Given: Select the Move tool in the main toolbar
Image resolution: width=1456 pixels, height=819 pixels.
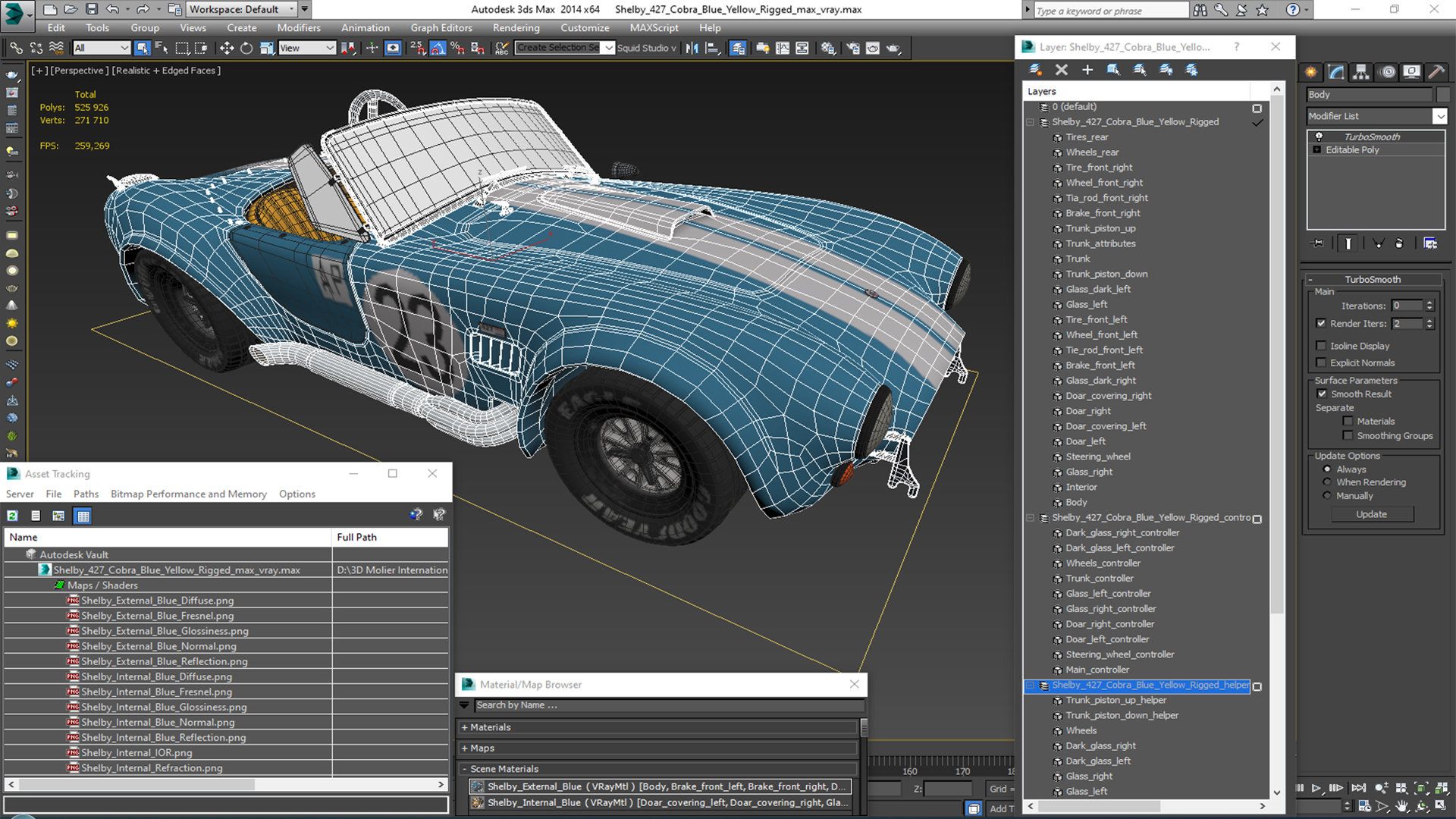Looking at the screenshot, I should pos(226,48).
